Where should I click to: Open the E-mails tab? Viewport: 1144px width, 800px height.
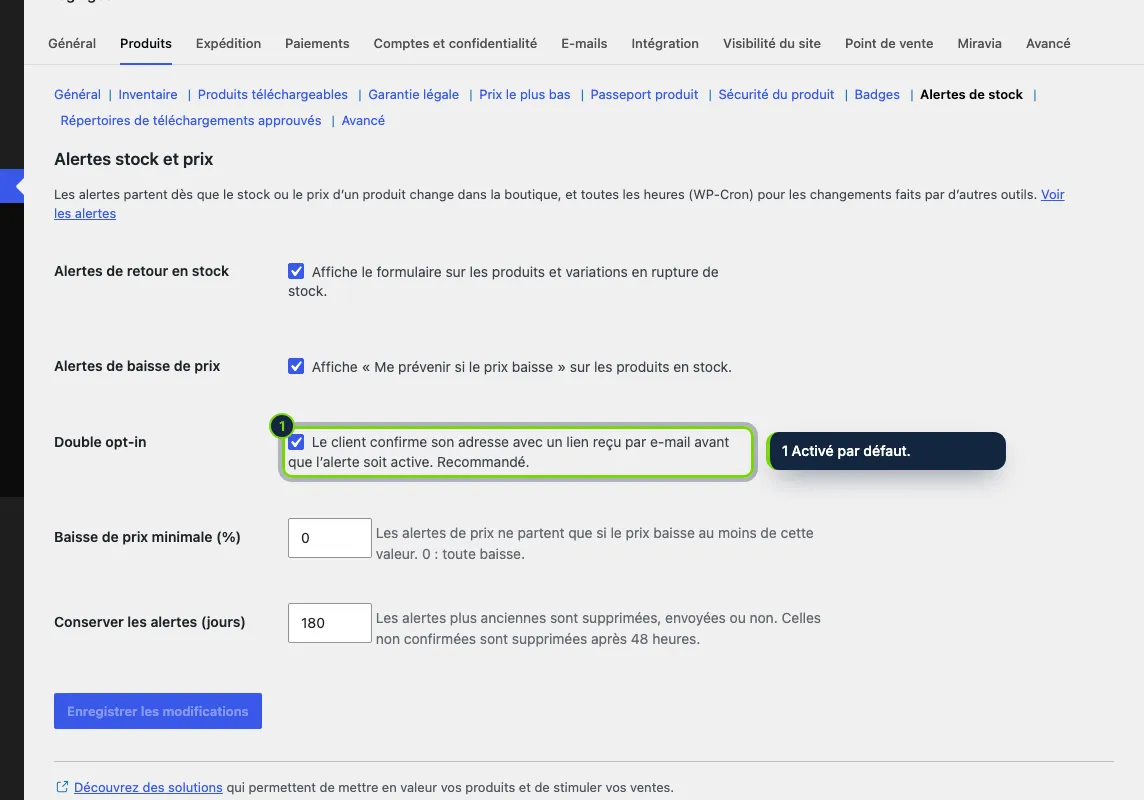tap(584, 43)
